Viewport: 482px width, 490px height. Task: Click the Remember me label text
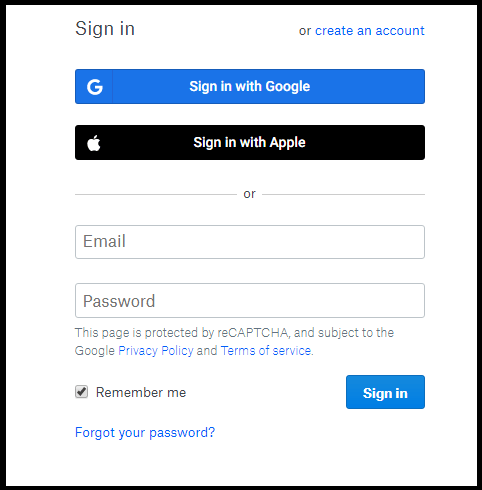pos(141,392)
